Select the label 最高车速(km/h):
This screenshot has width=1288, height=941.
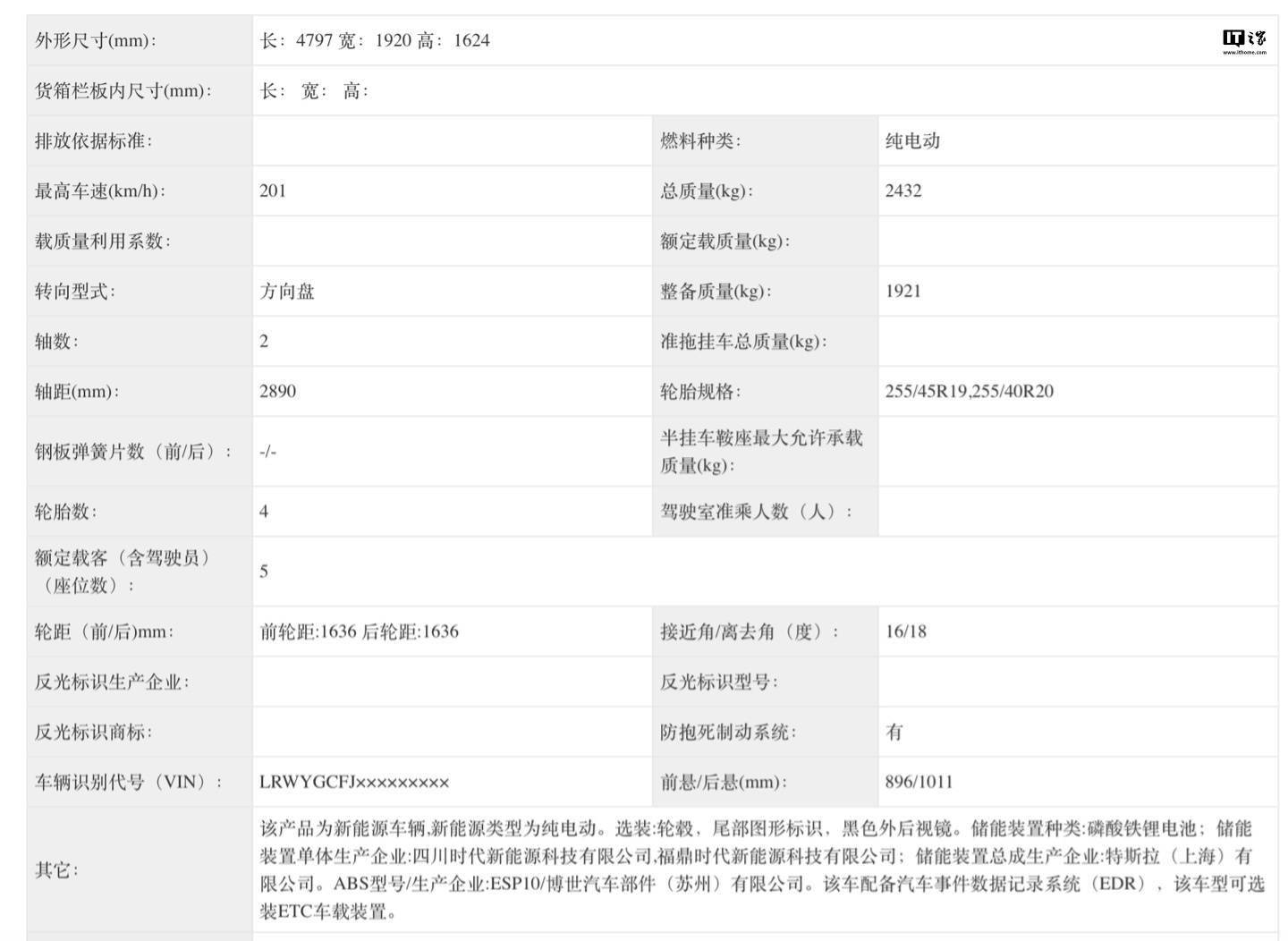(100, 191)
